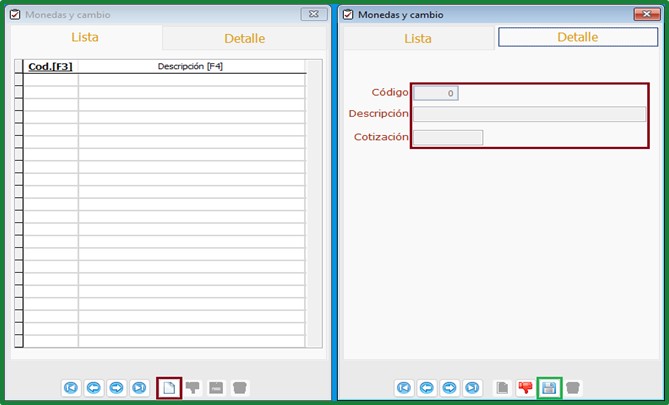Focus the Código input field
Screen dimensions: 669x405
point(436,93)
